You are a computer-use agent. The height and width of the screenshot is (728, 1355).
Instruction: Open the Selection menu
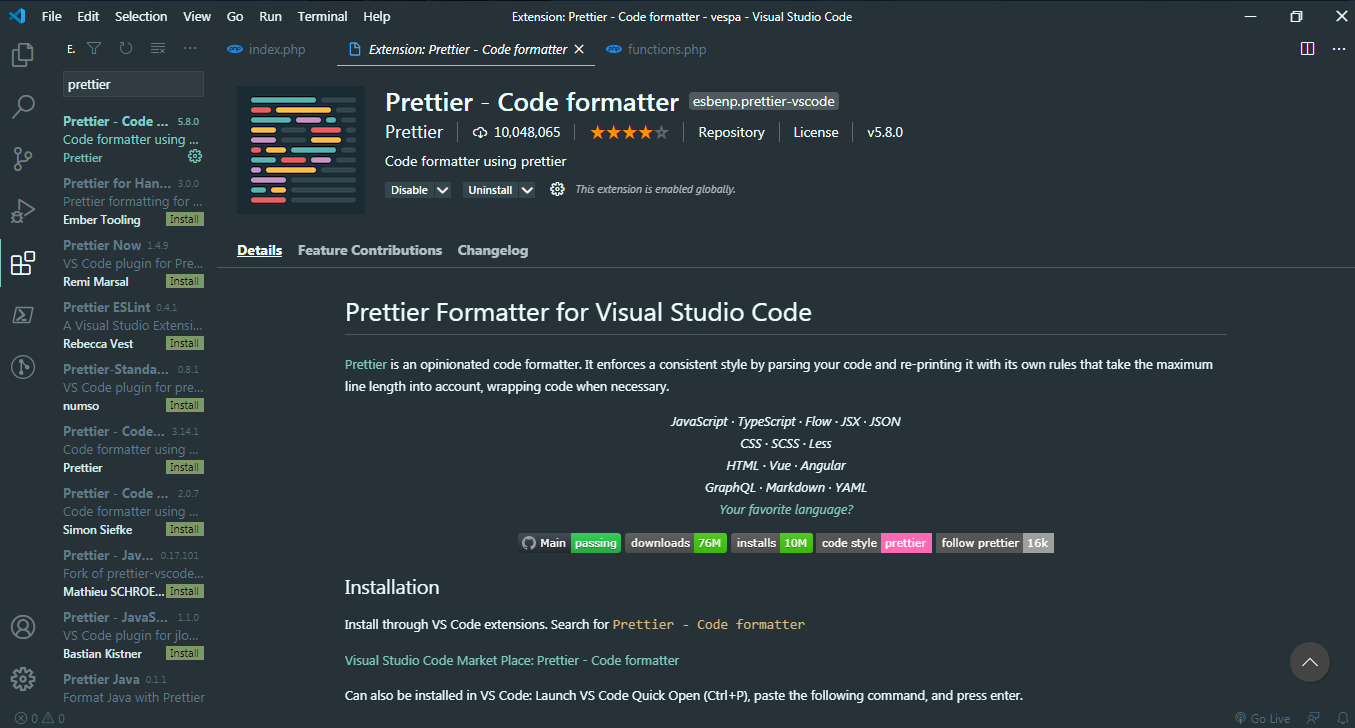coord(141,16)
